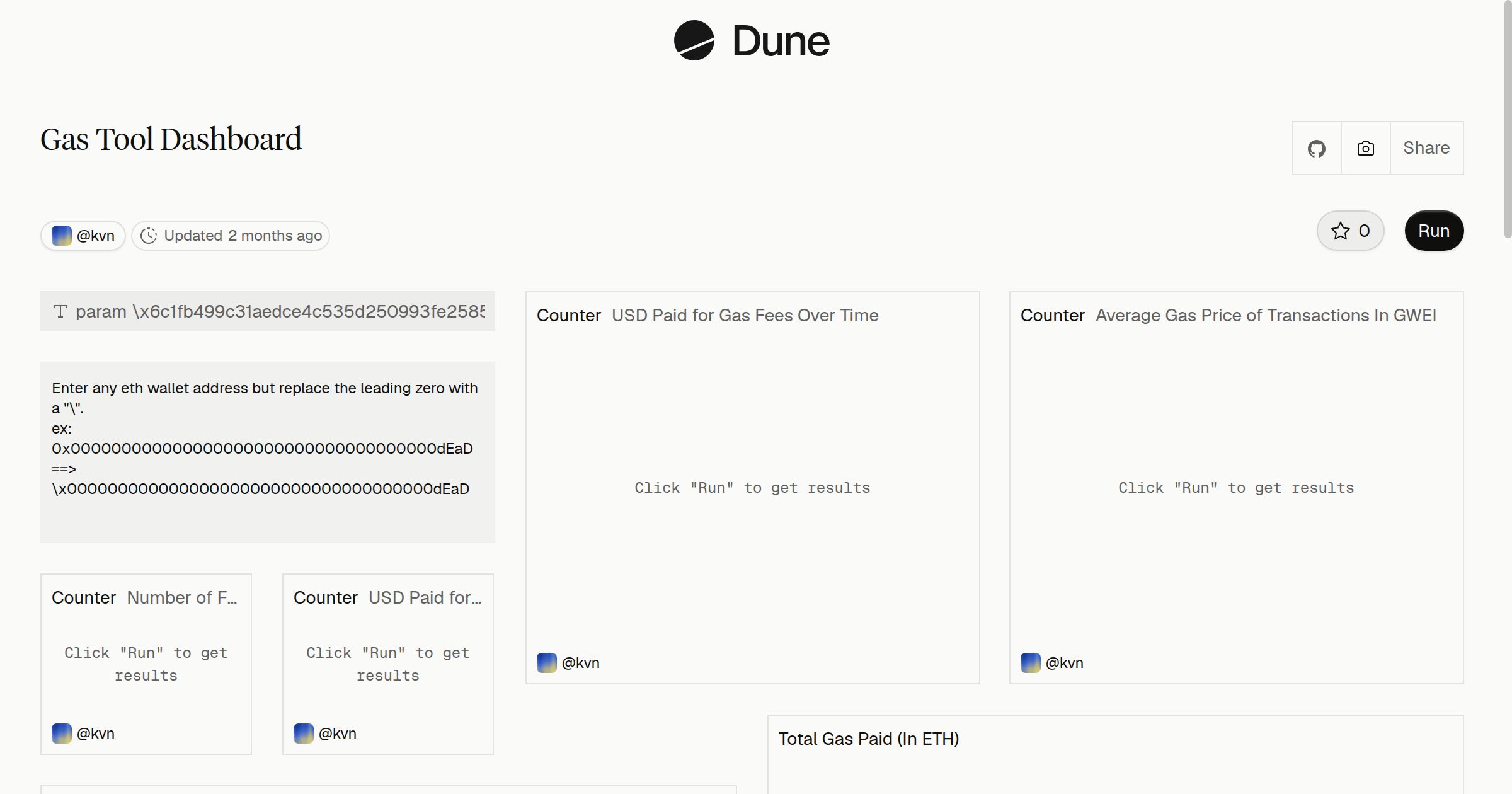
Task: Click the Gas Tool Dashboard heading
Action: [x=171, y=139]
